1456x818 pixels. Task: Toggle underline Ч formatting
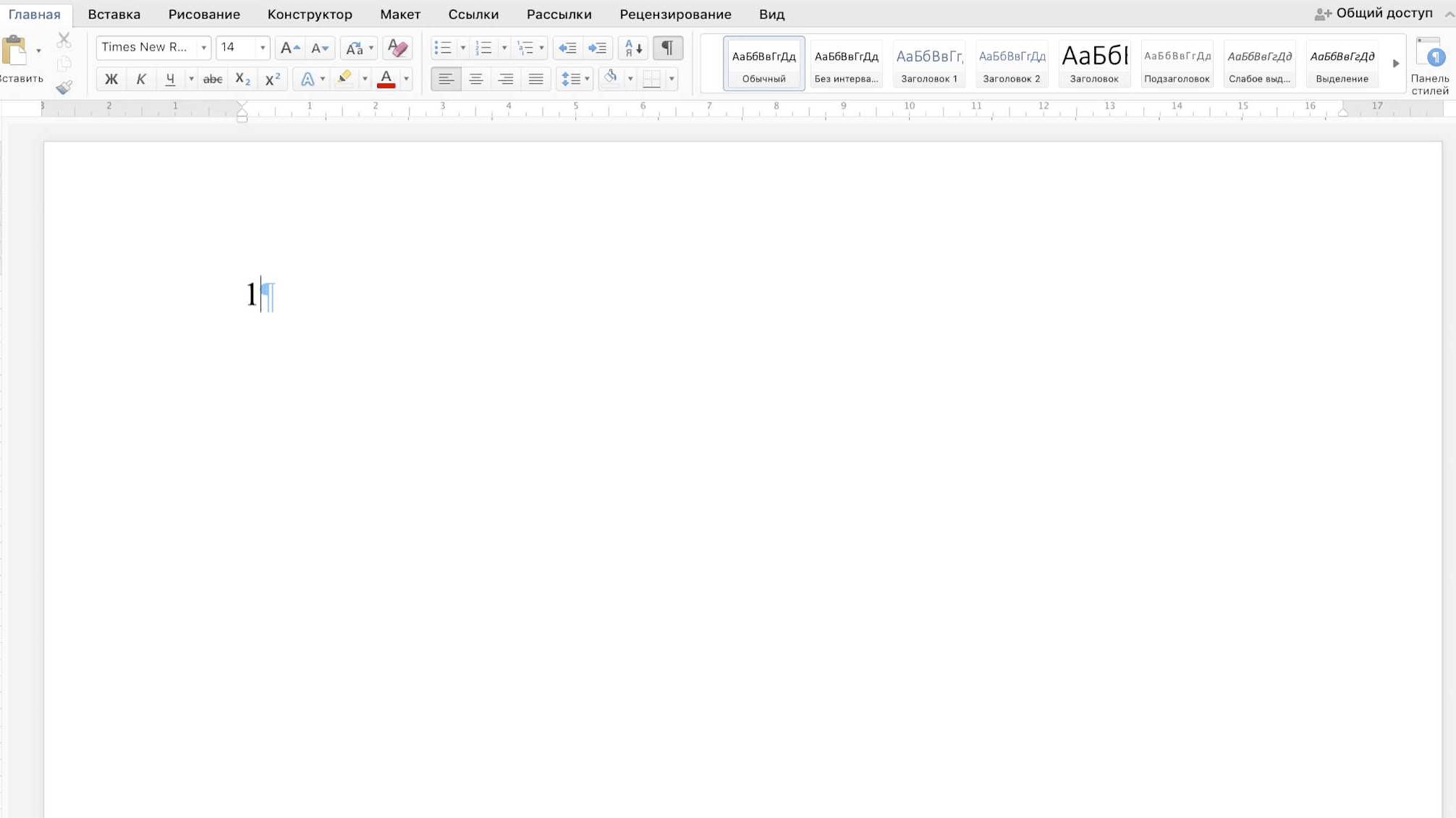point(170,79)
